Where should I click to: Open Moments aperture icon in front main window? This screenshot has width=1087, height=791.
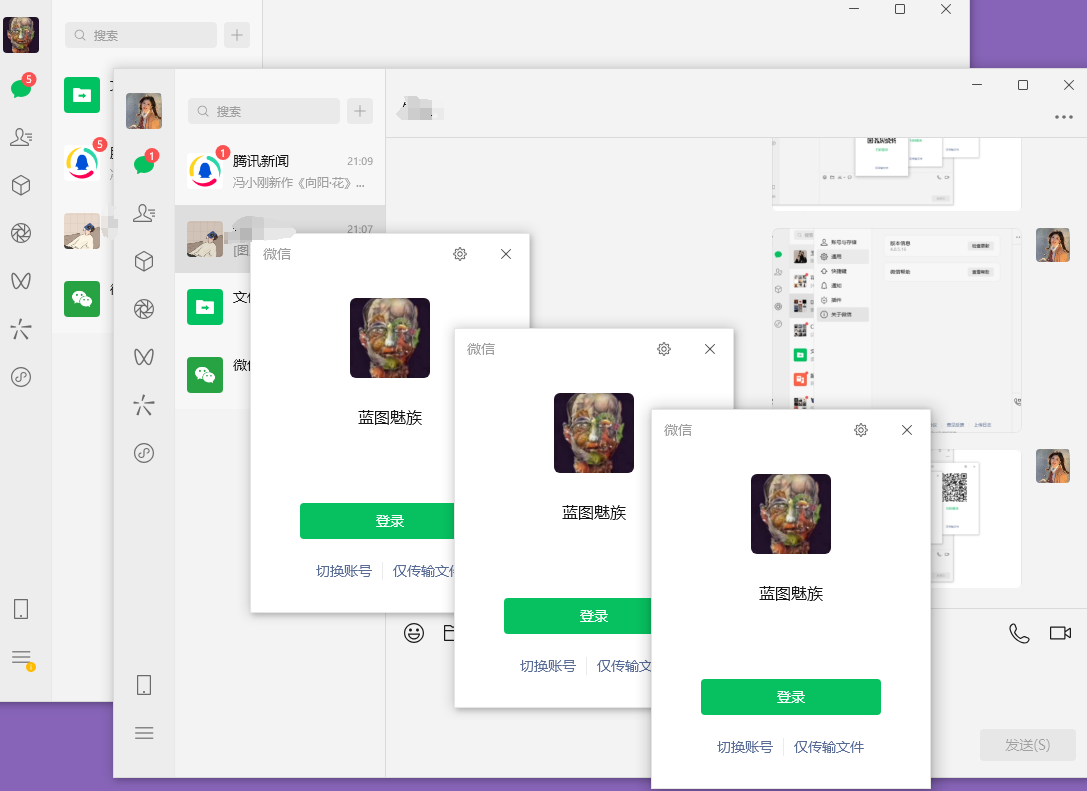(144, 309)
